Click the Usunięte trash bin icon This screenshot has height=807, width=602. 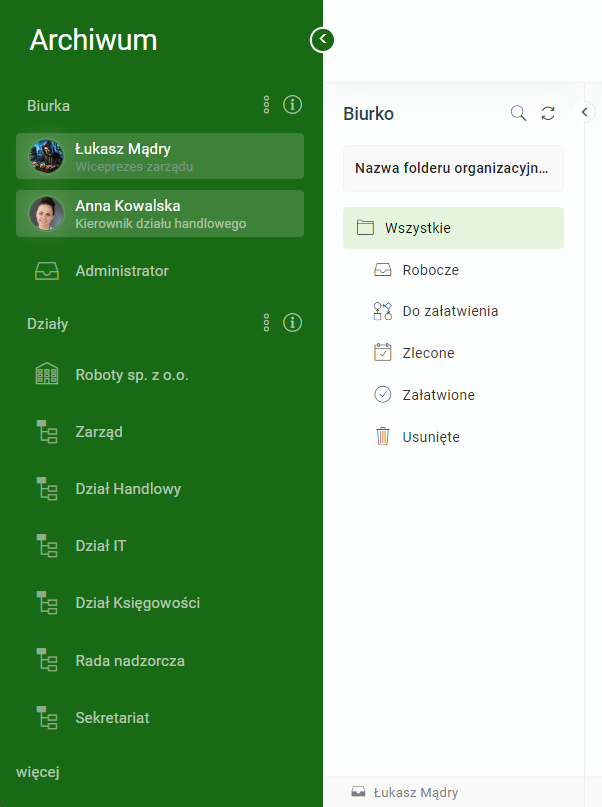[x=382, y=436]
